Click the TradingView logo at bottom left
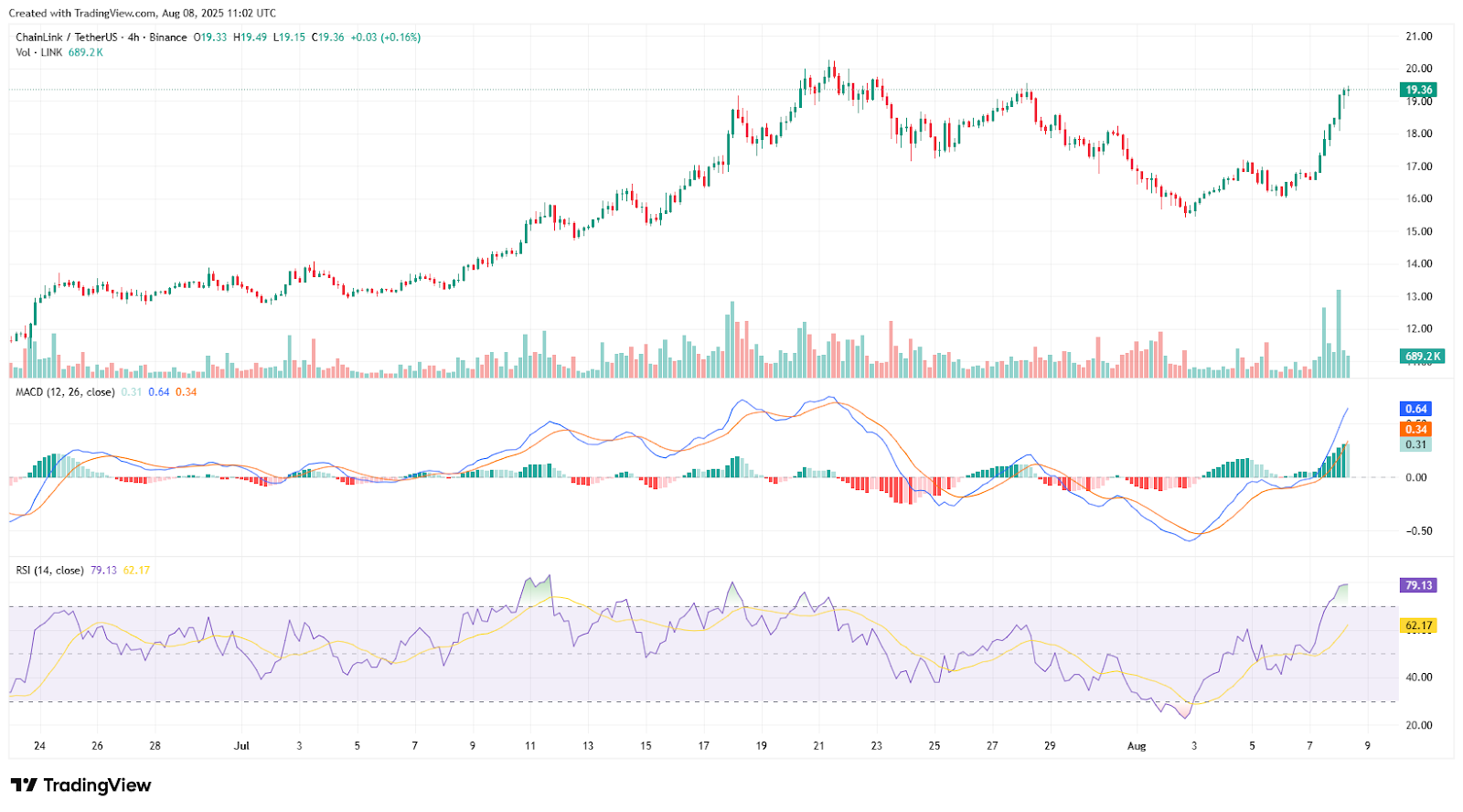The width and height of the screenshot is (1463, 812). point(80,785)
